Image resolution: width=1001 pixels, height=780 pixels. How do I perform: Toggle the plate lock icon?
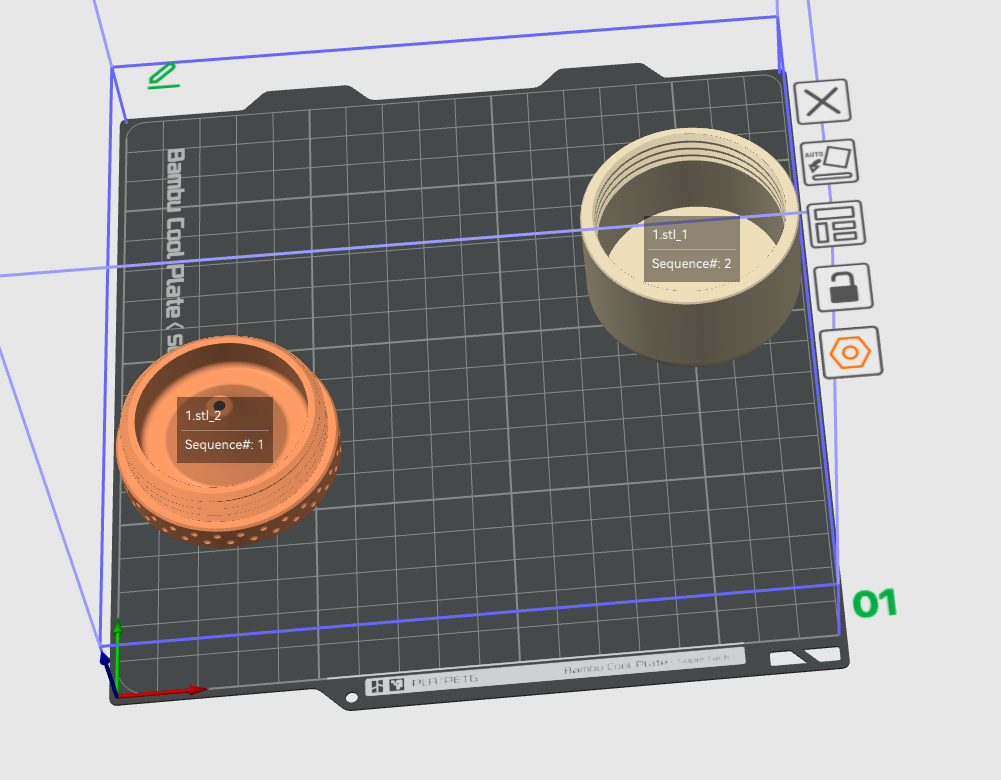coord(844,287)
